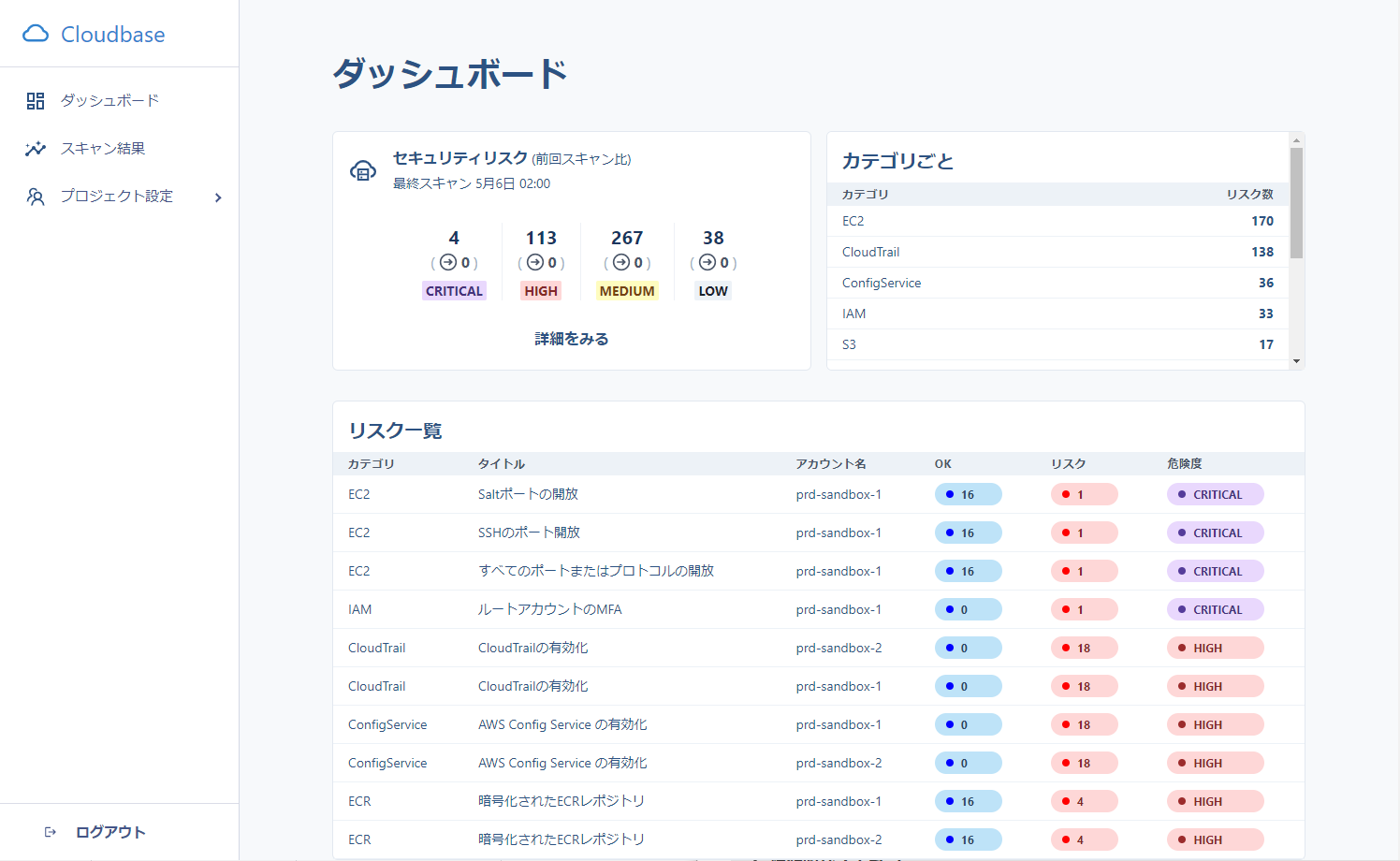Click the Cloudbase cloud logo icon
The width and height of the screenshot is (1400, 861).
[x=36, y=34]
